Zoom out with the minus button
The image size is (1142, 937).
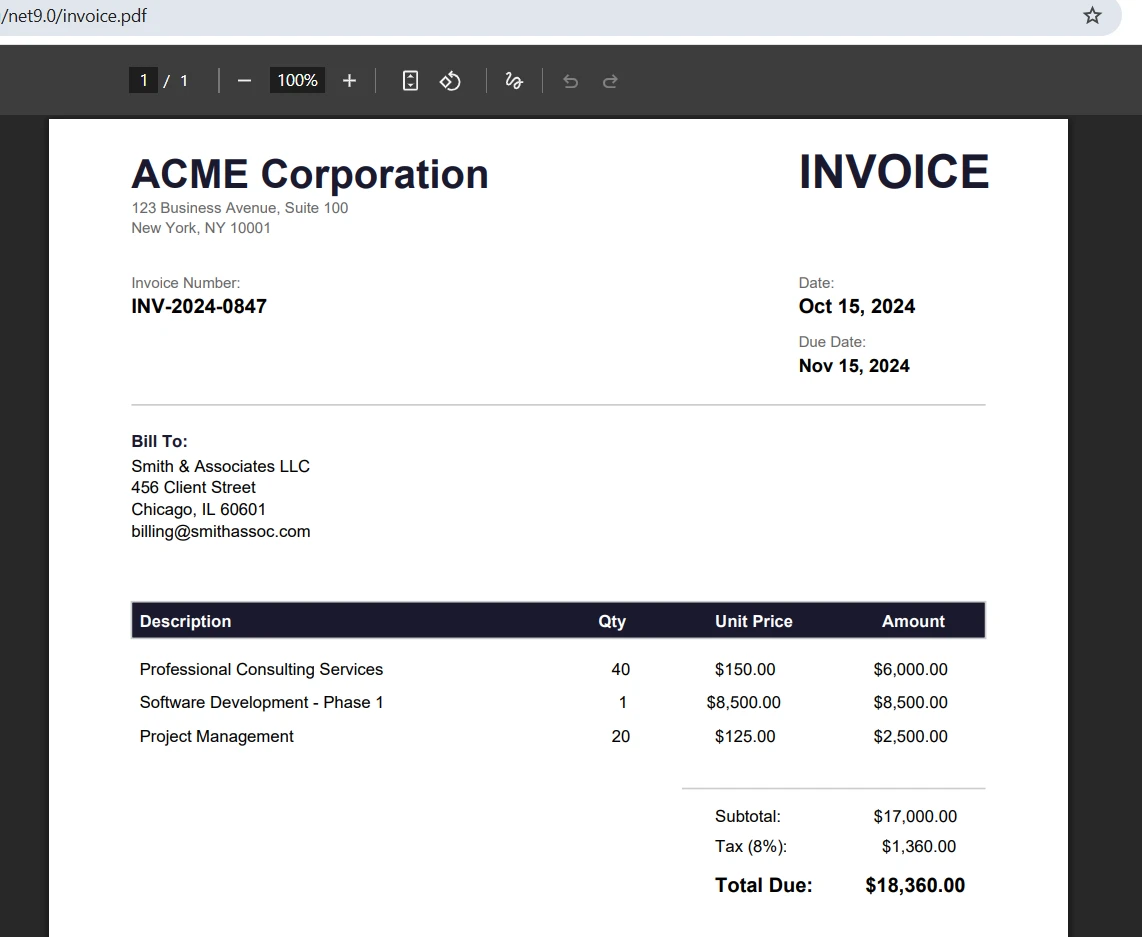point(244,81)
